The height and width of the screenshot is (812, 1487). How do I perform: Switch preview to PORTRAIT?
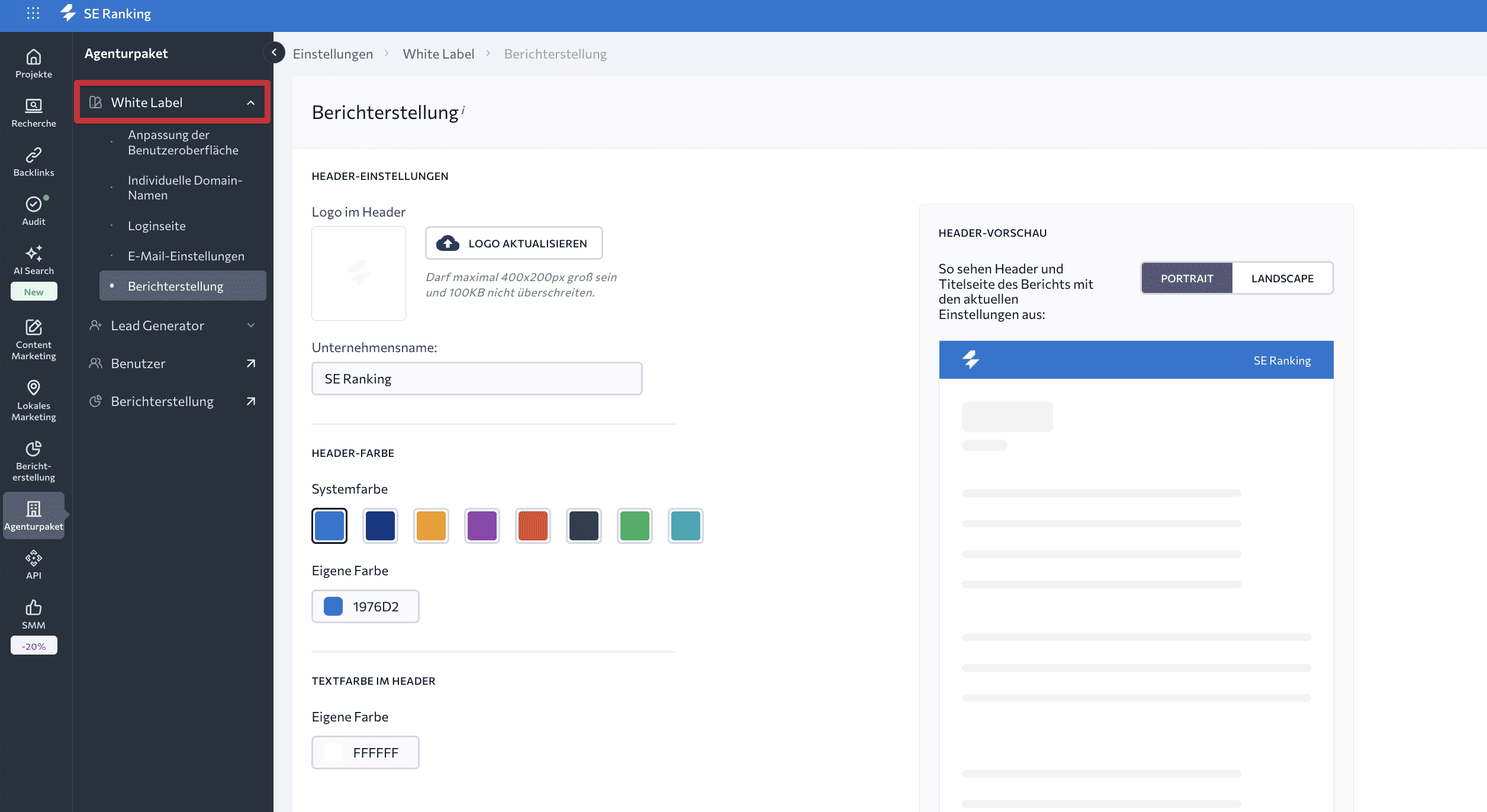[1187, 278]
